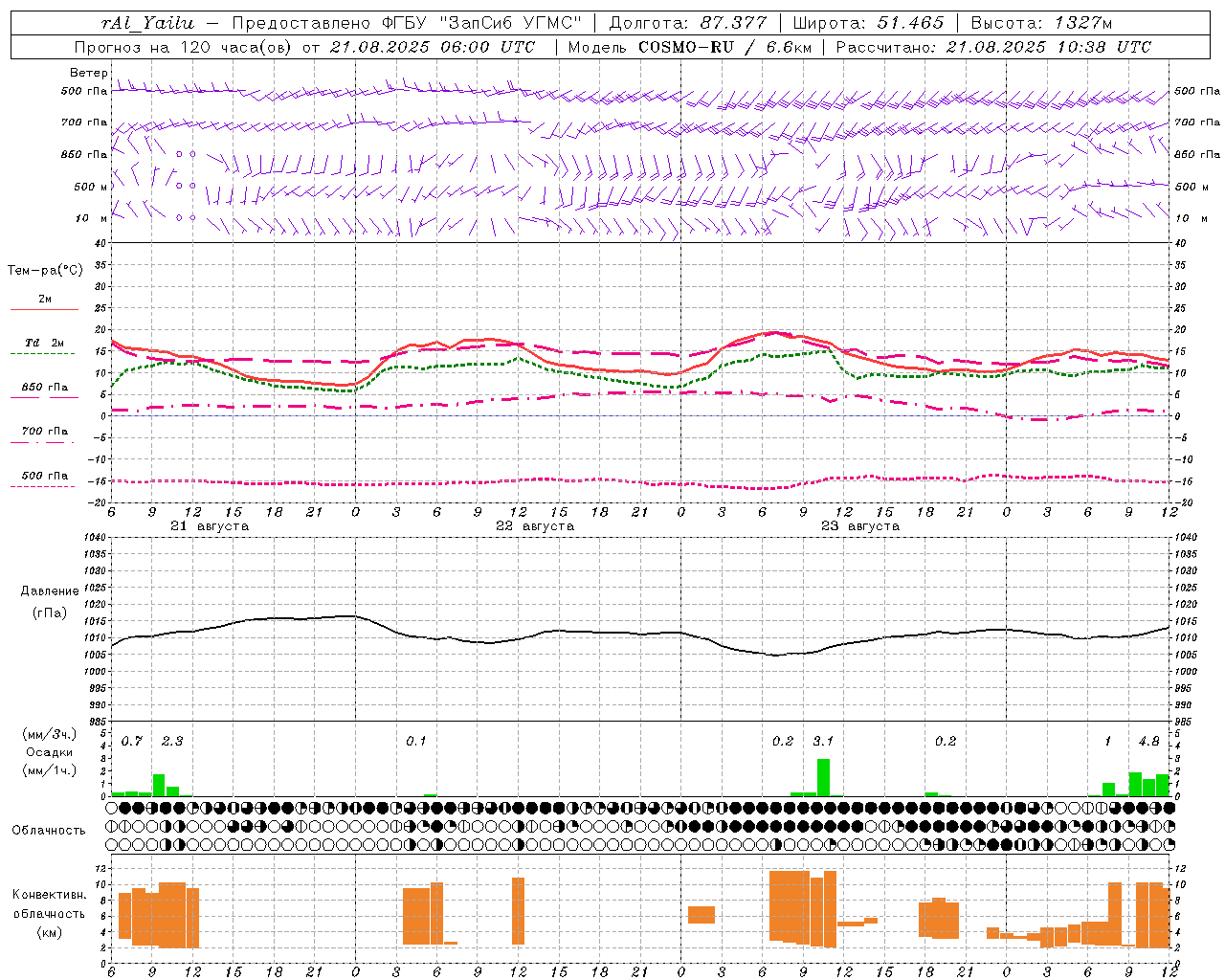
Task: Click the Модель COSMO-RU / 6.6км text
Action: [x=689, y=47]
